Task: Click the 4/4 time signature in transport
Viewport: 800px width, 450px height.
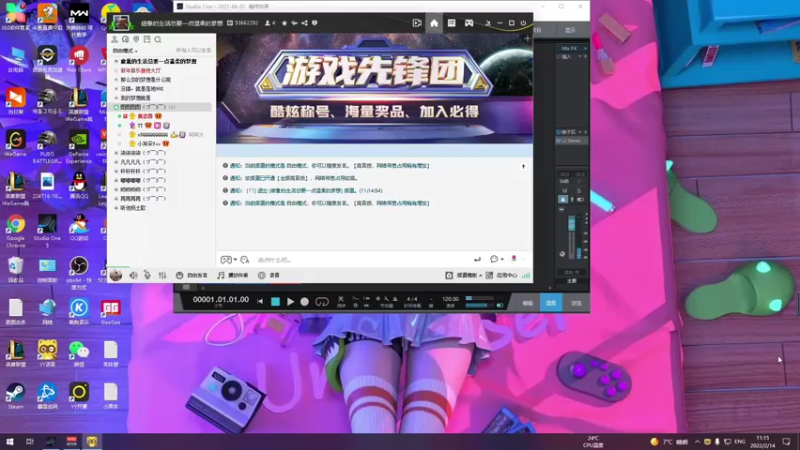Action: [412, 299]
